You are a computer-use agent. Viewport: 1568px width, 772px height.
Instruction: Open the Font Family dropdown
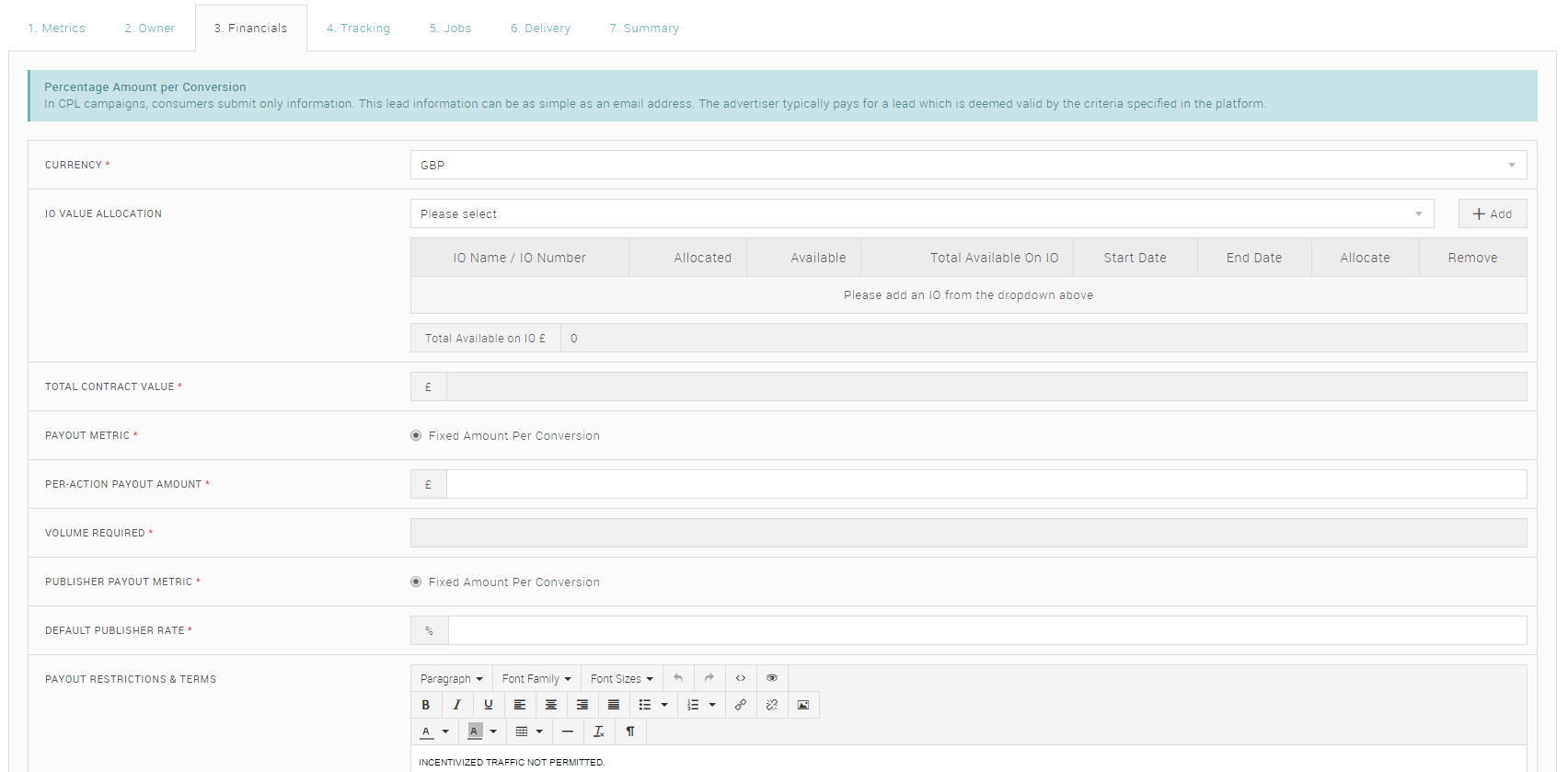(536, 679)
